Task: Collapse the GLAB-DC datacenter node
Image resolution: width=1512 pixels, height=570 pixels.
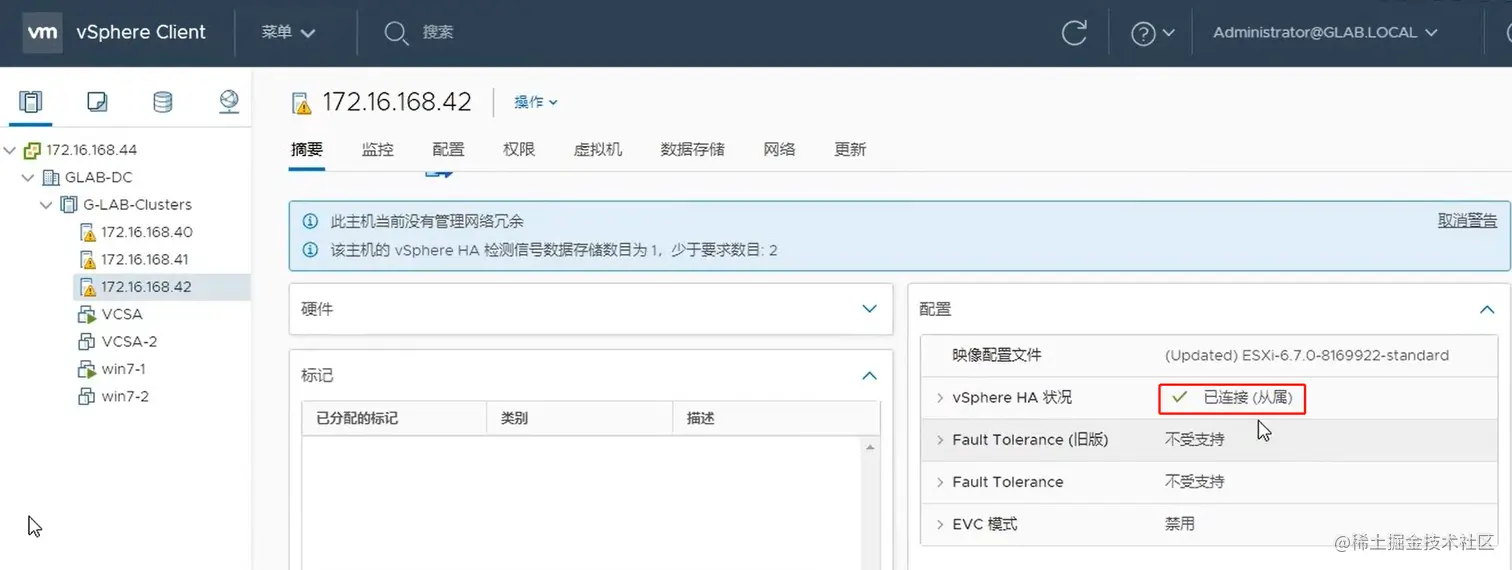Action: pos(28,177)
